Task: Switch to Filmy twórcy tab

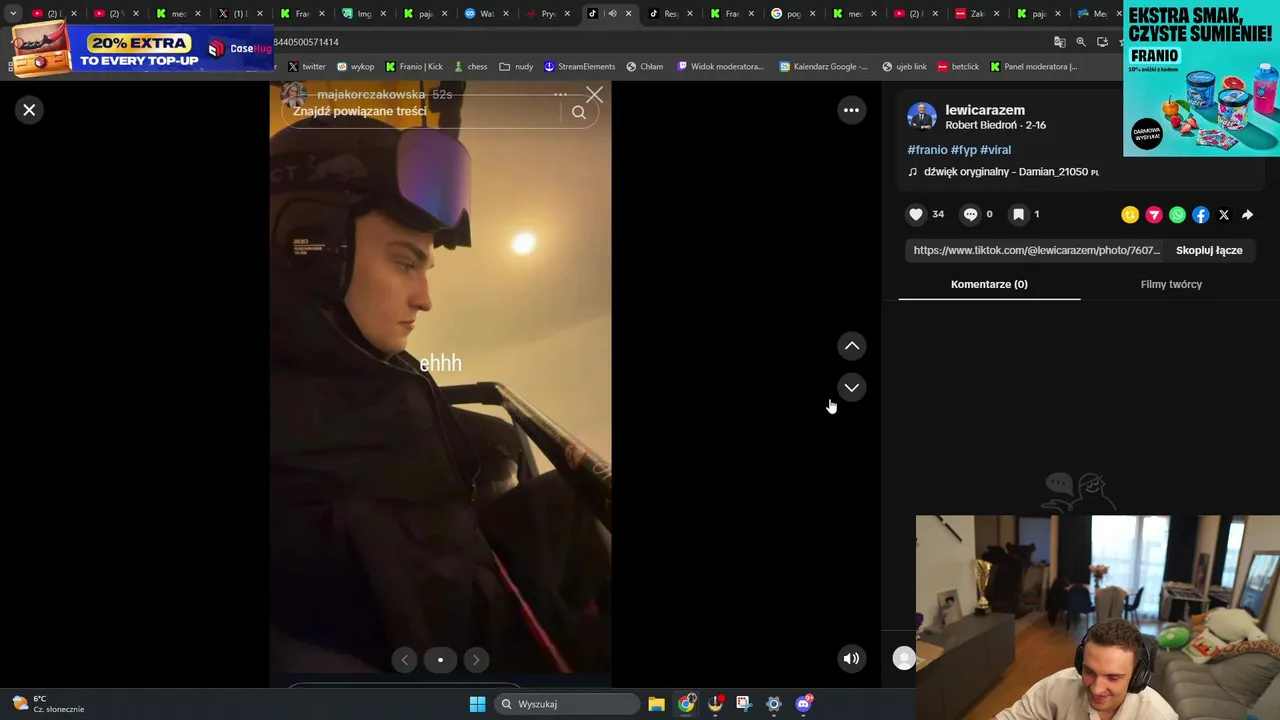Action: click(x=1171, y=284)
